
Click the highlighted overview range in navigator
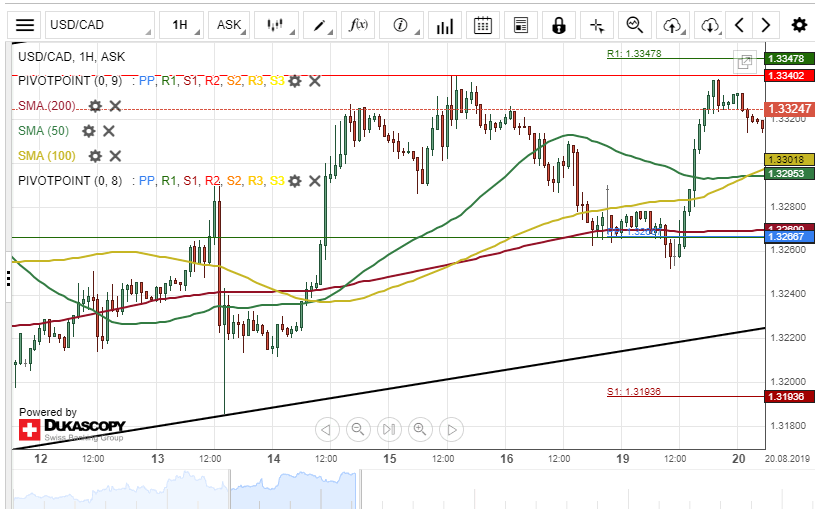(x=294, y=489)
